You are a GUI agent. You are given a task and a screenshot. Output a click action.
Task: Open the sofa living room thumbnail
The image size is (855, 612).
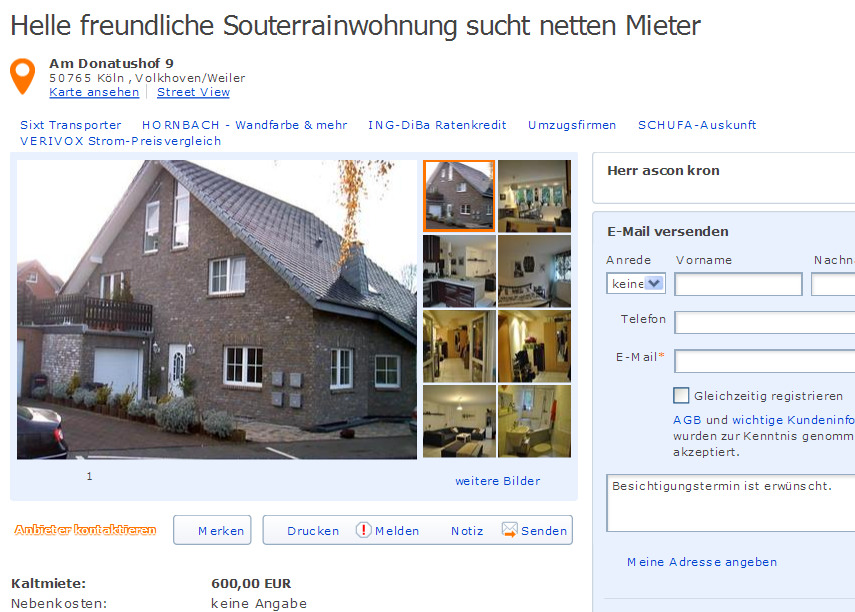459,421
